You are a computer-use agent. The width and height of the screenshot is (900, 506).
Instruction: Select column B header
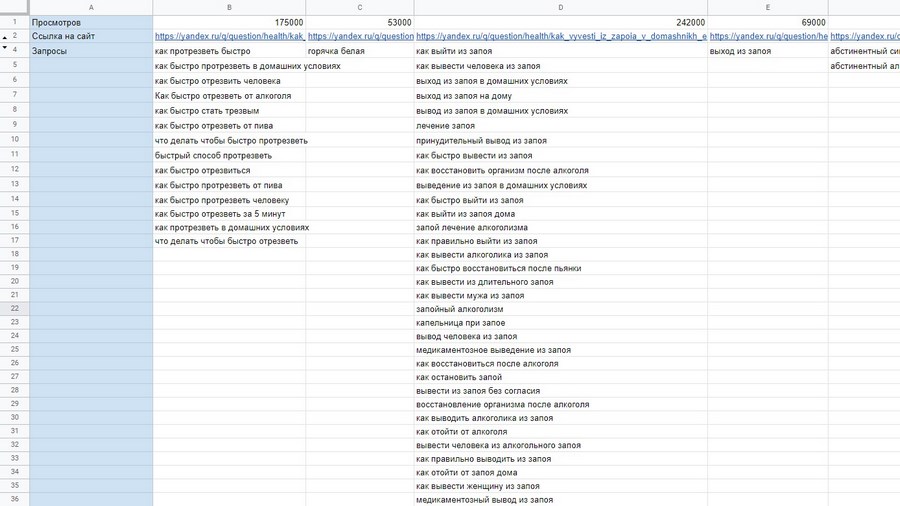point(229,7)
